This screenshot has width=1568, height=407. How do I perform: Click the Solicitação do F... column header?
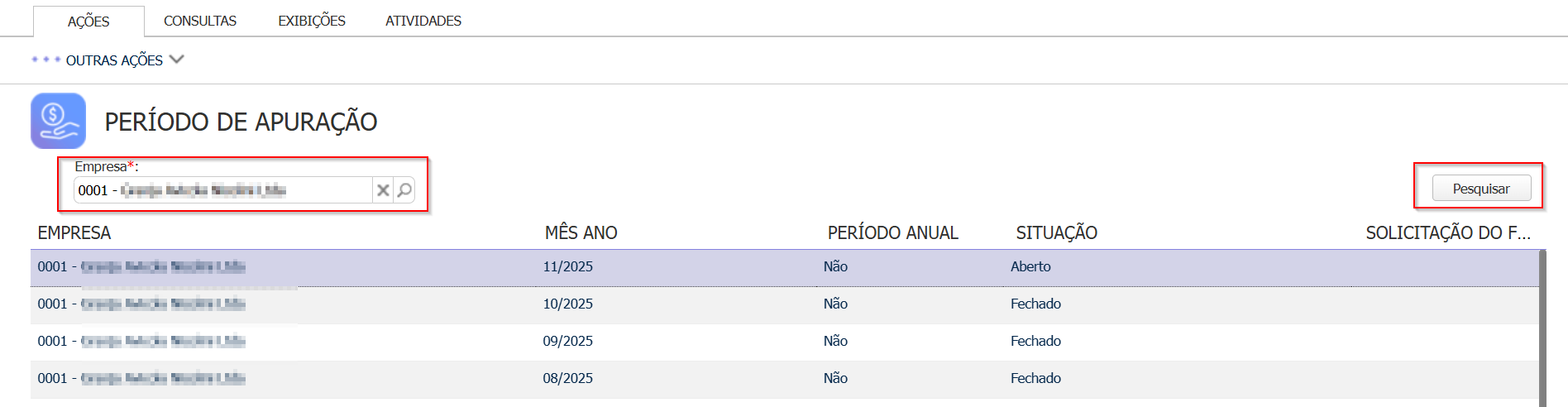point(1447,233)
